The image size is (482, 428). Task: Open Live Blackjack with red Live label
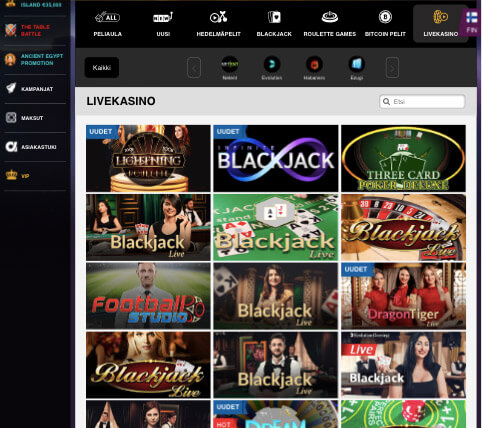(403, 365)
